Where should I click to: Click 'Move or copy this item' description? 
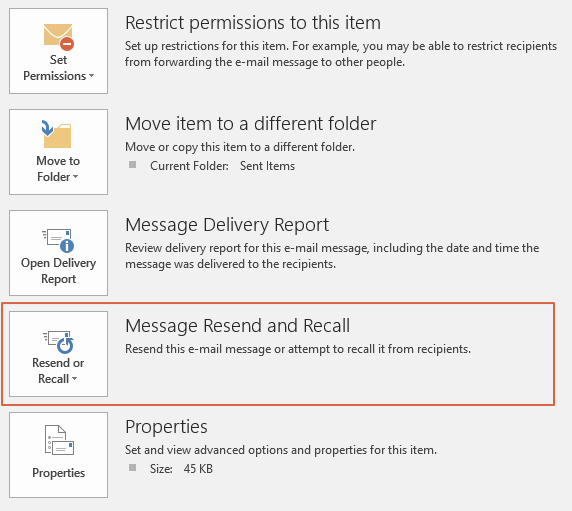coord(240,147)
